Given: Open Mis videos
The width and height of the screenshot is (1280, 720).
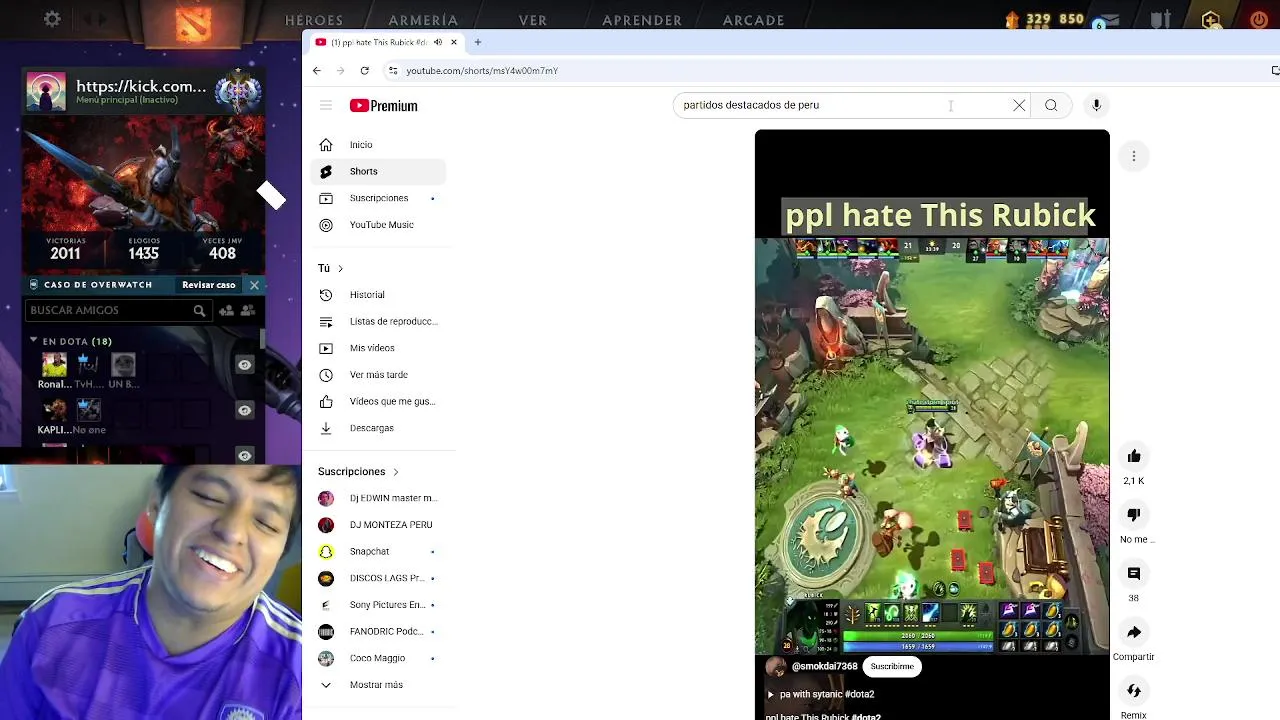Looking at the screenshot, I should (378, 348).
